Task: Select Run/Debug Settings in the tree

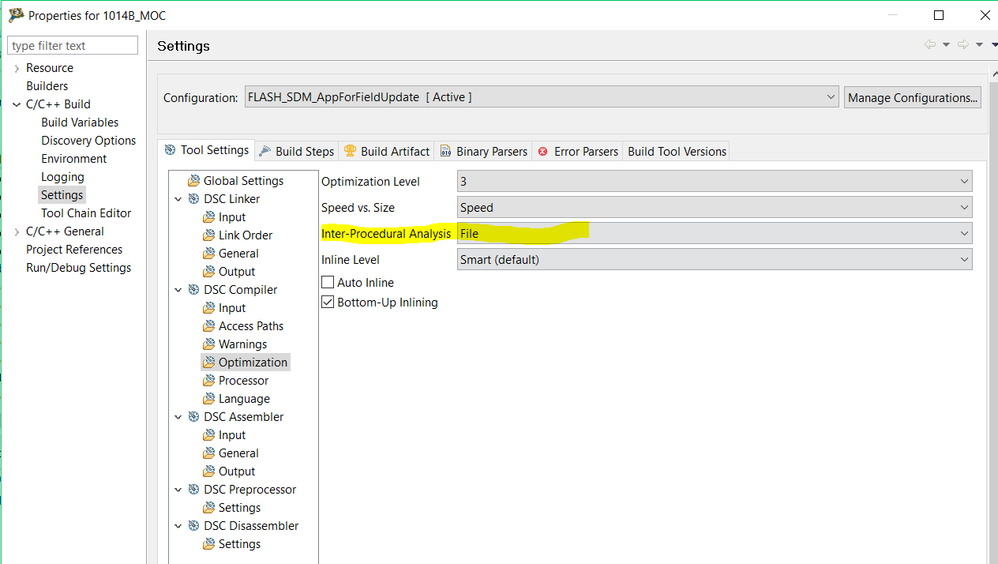Action: pos(78,268)
